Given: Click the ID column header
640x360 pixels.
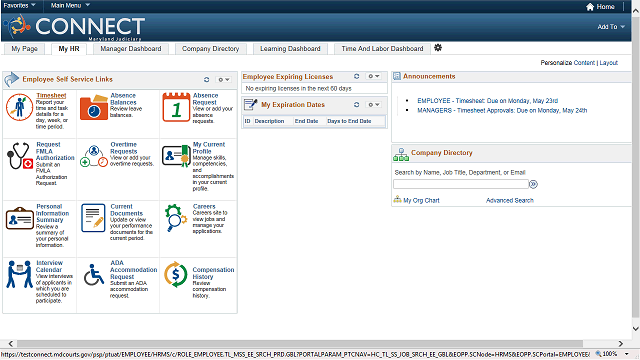Looking at the screenshot, I should [x=247, y=121].
